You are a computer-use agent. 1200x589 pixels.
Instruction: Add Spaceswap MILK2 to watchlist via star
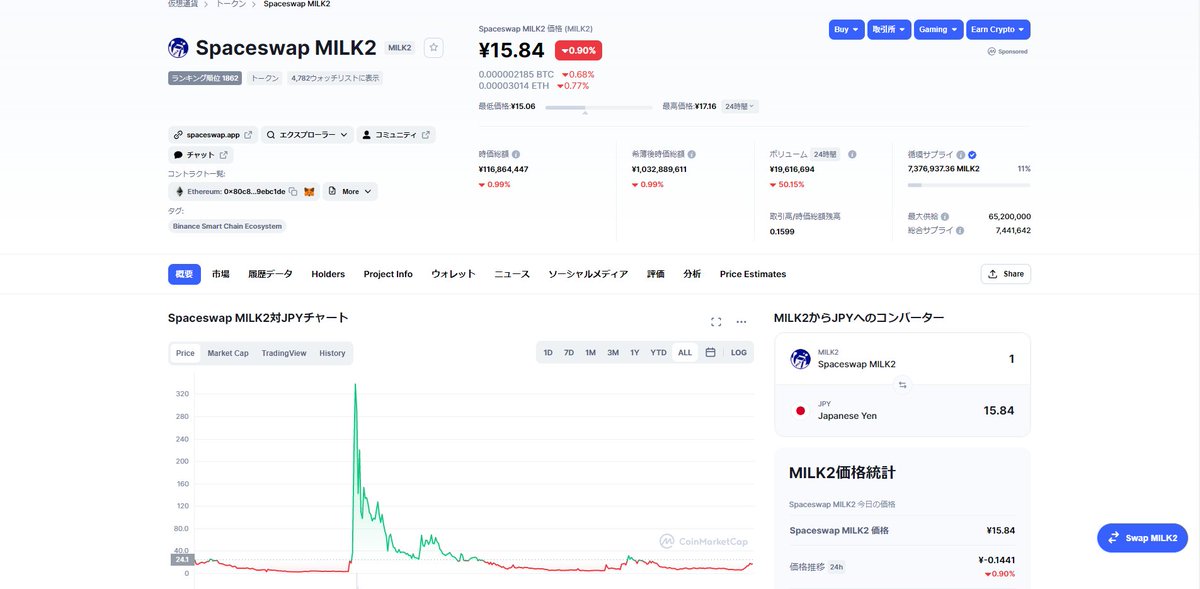click(433, 47)
